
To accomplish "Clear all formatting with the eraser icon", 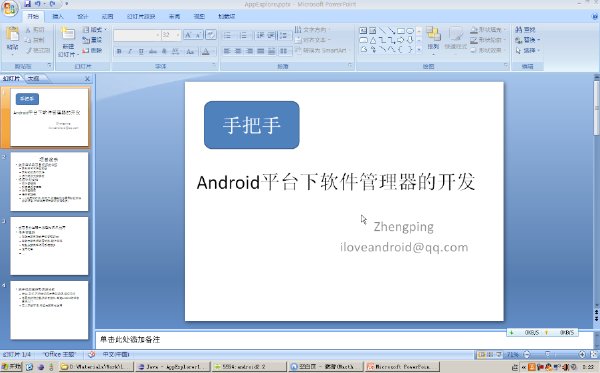I will [211, 35].
